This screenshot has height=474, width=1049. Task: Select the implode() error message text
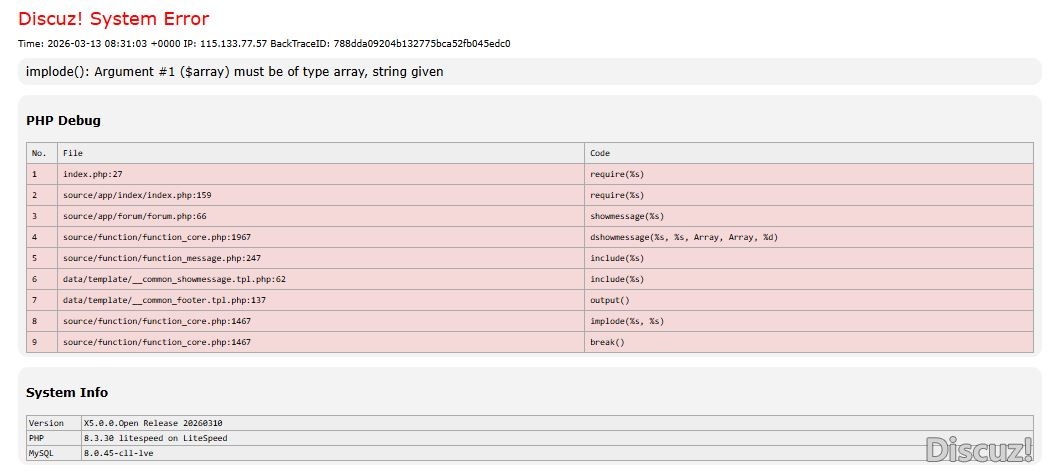coord(234,72)
